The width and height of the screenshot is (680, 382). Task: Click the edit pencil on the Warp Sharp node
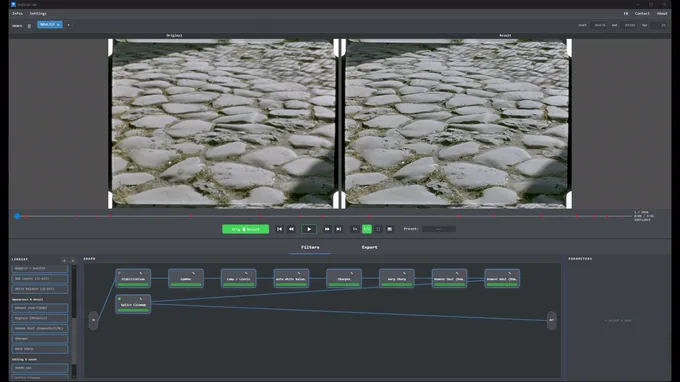[405, 273]
